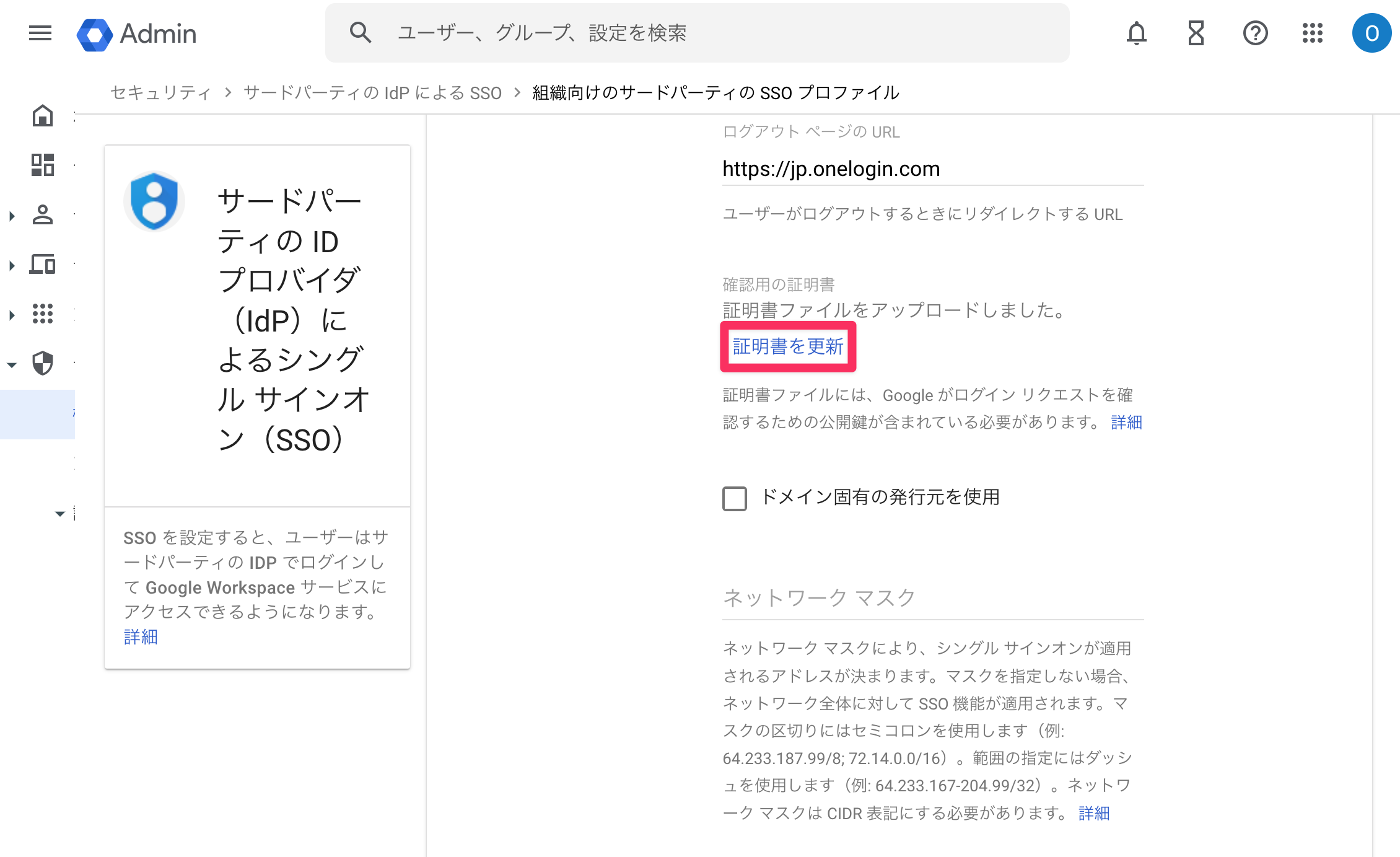Expand the Apps sidebar section arrow
The image size is (1400, 857).
(12, 315)
